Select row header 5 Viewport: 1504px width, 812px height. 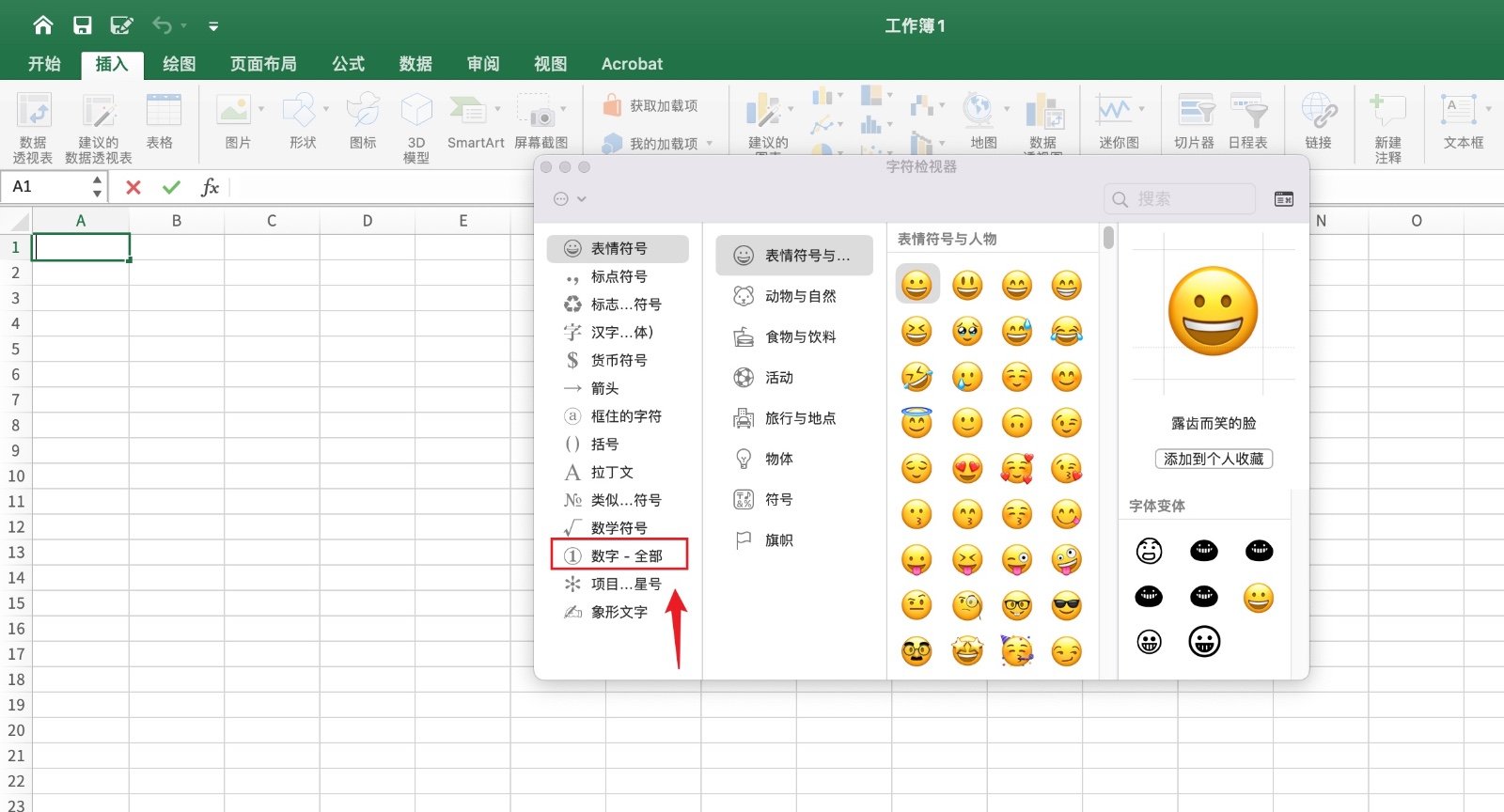tap(15, 349)
